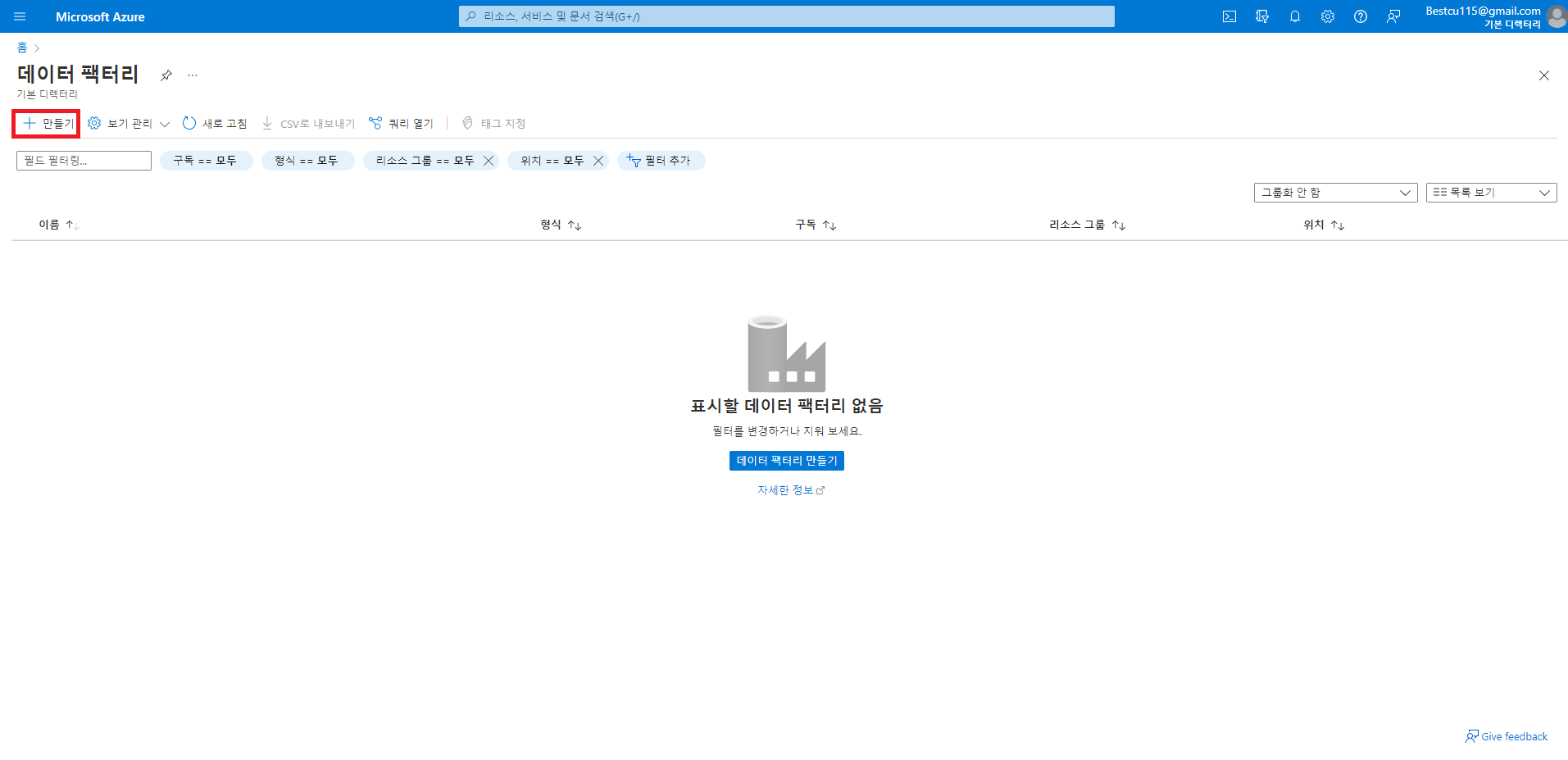Open portal settings gear
1568x760 pixels.
pos(1328,16)
